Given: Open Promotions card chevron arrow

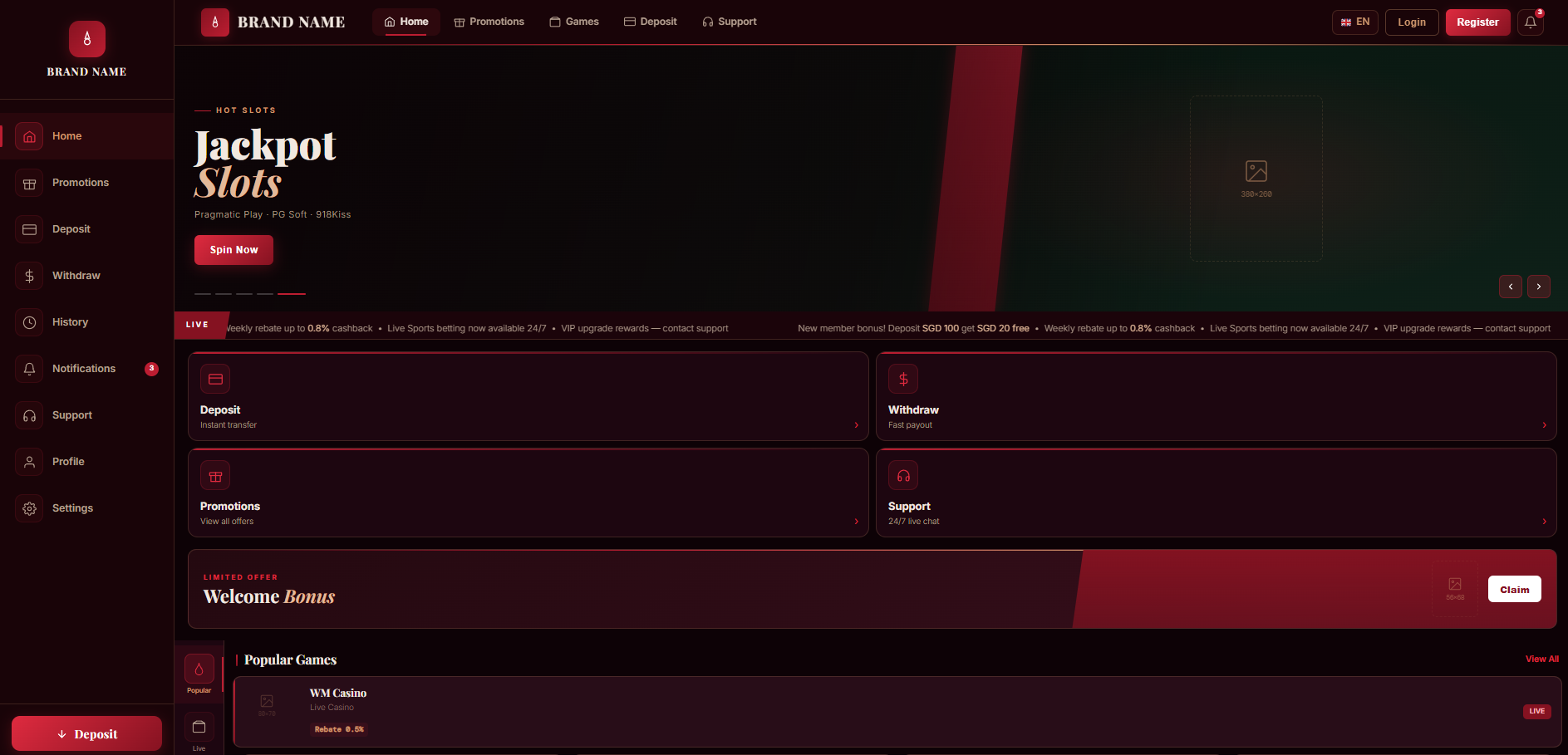Looking at the screenshot, I should pos(857,522).
